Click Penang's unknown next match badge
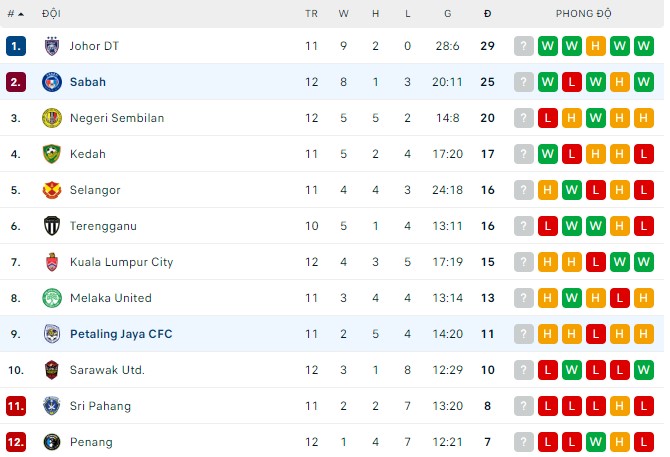 [x=524, y=442]
